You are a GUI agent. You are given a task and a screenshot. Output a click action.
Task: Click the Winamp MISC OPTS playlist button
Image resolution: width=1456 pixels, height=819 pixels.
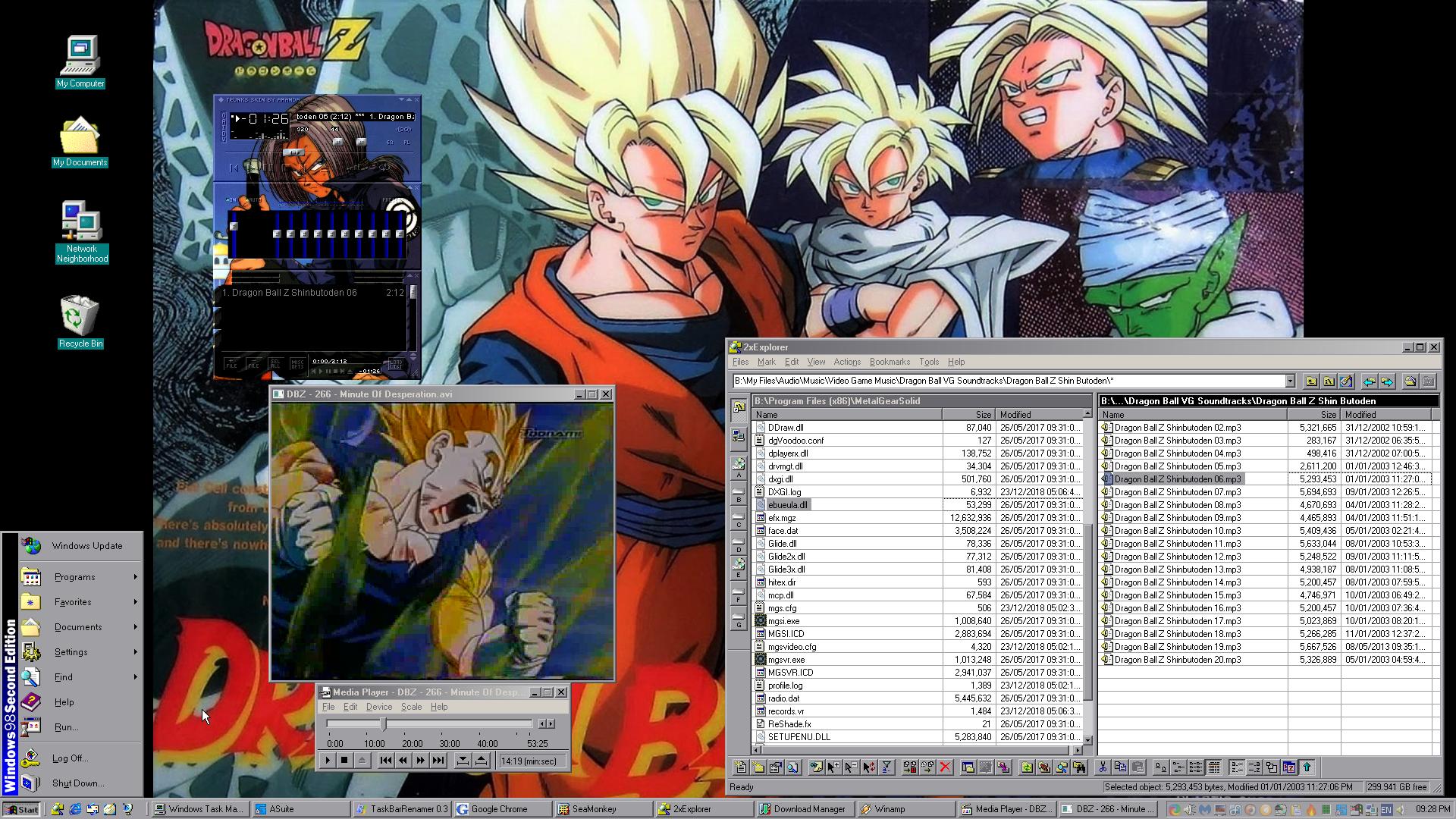click(297, 365)
